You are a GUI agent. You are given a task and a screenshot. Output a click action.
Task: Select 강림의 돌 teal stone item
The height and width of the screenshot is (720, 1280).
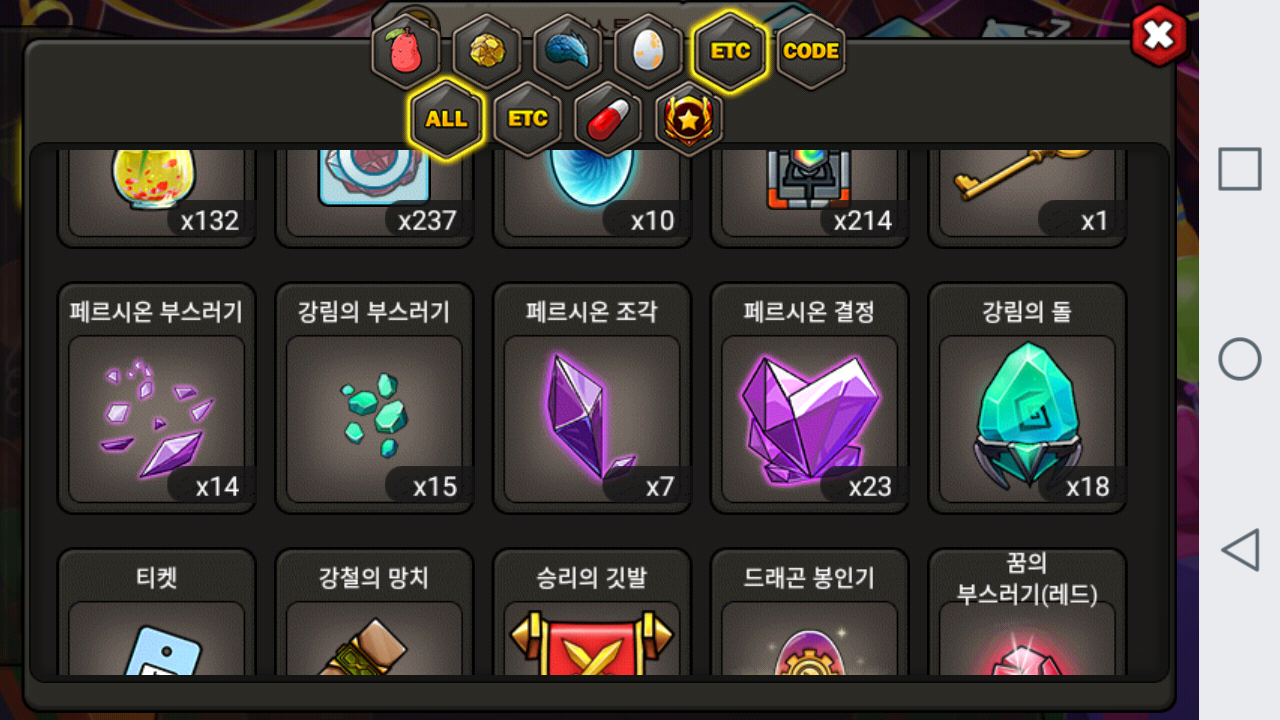pyautogui.click(x=1027, y=398)
